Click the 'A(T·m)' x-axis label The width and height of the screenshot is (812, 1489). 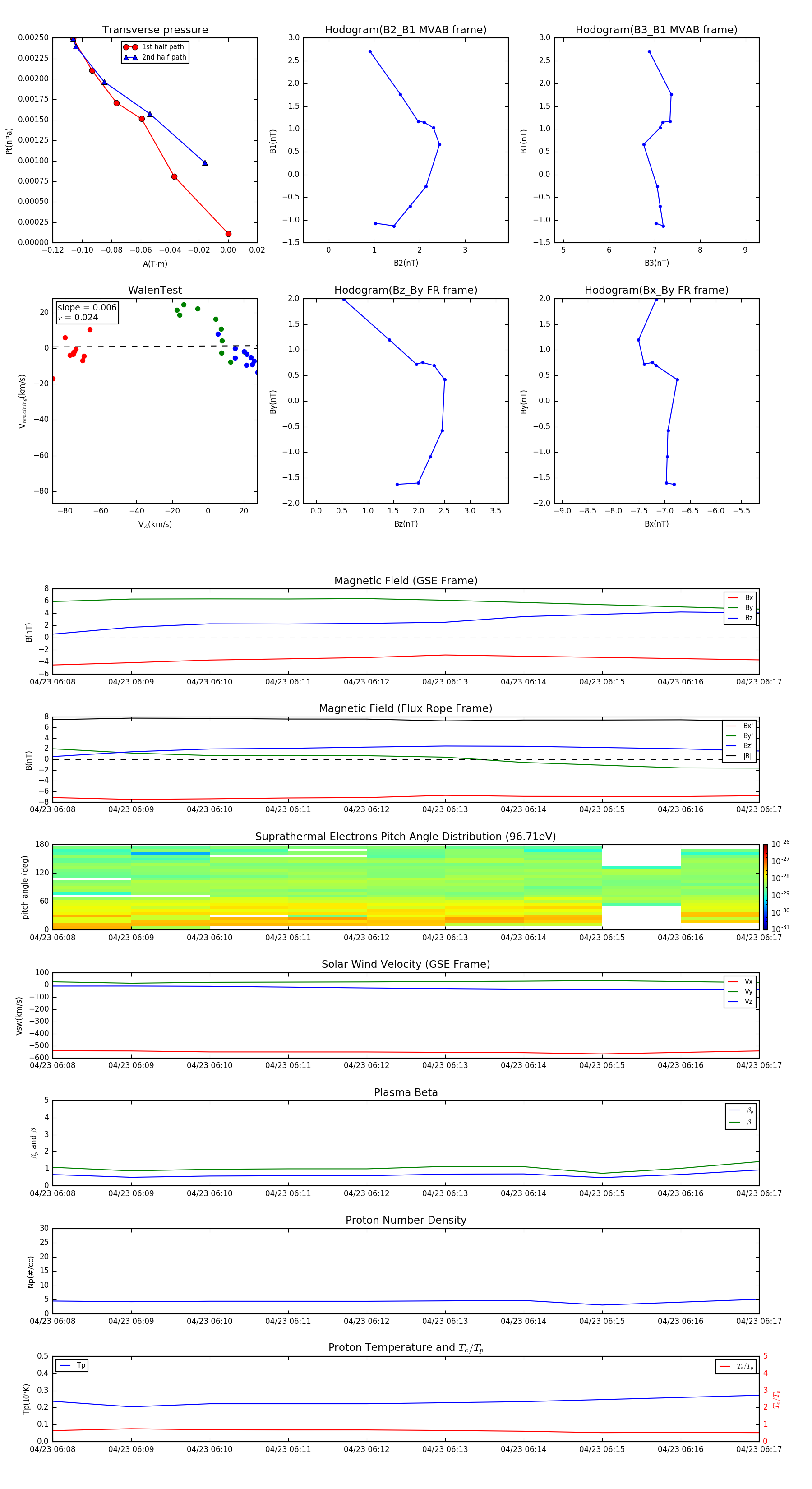tap(155, 264)
